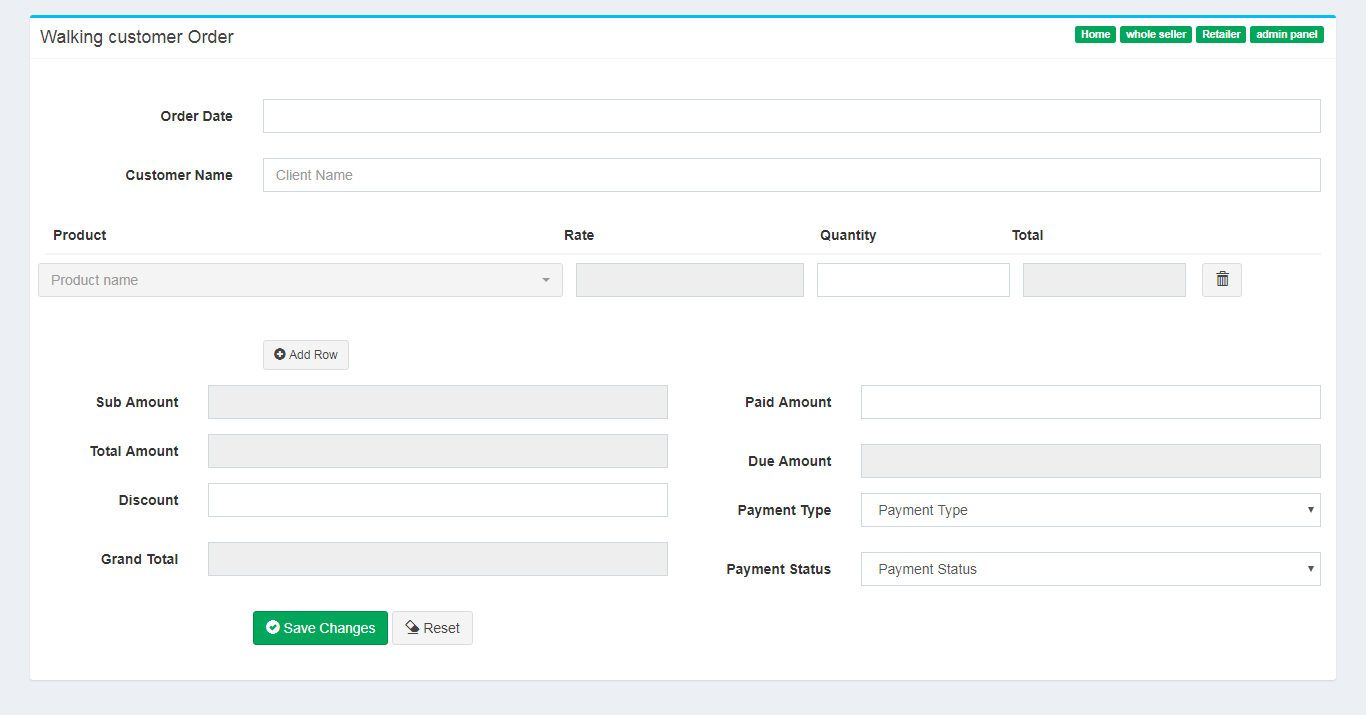Click the Grand Total field
1366x715 pixels.
437,559
